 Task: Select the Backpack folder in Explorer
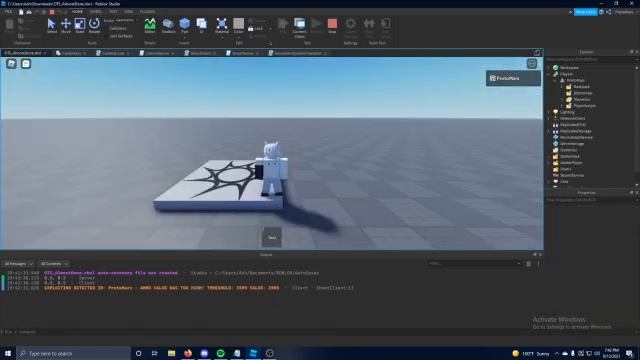tap(581, 87)
